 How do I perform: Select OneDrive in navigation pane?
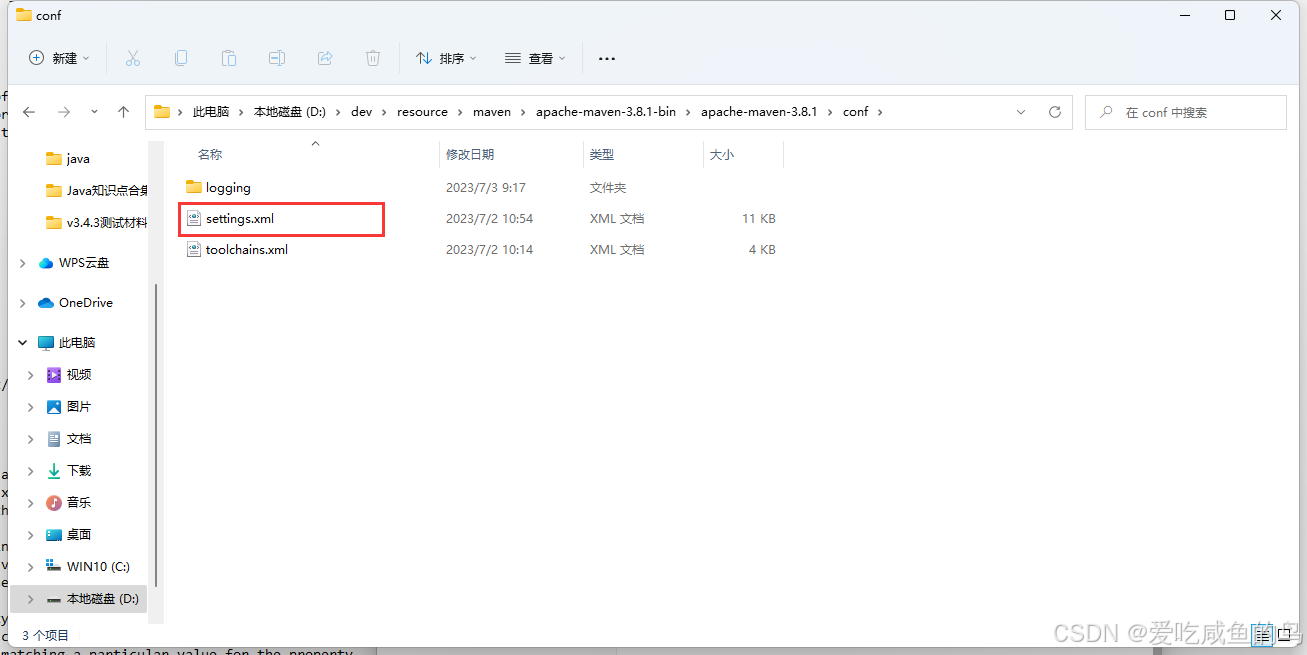pos(86,303)
